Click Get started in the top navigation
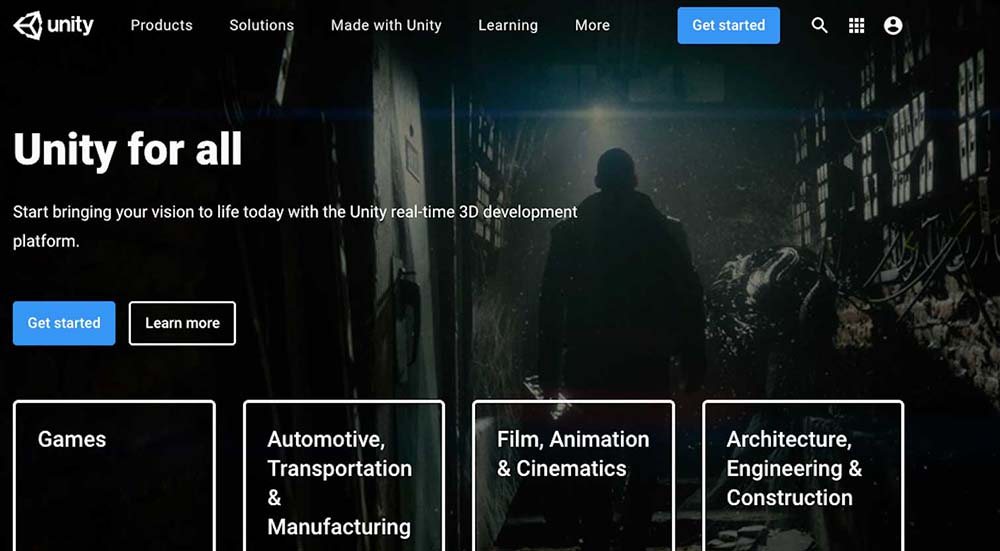 728,26
